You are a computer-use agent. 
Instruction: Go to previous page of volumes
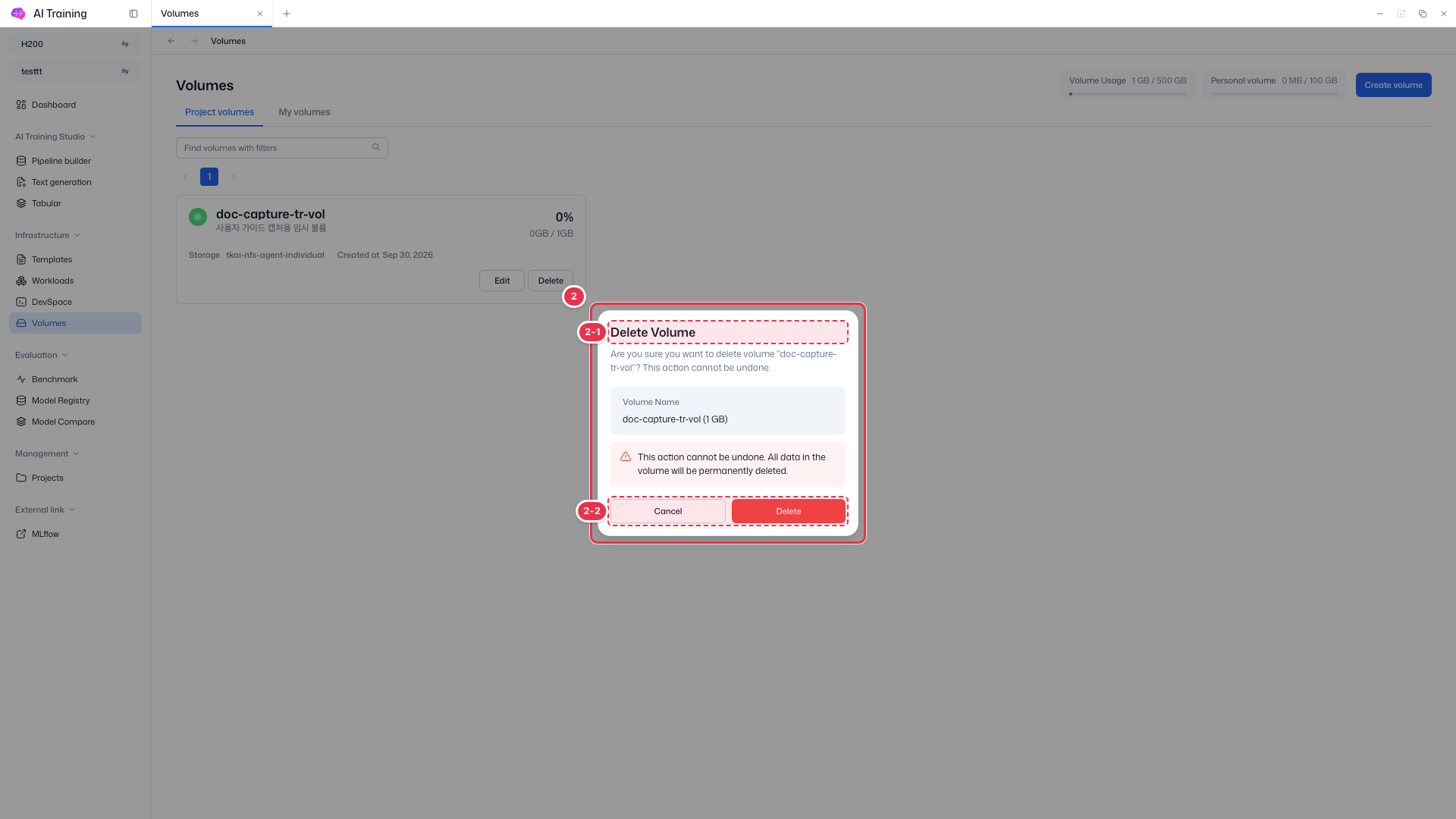(185, 177)
